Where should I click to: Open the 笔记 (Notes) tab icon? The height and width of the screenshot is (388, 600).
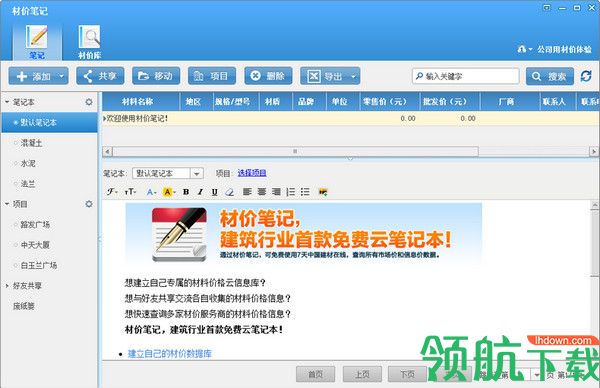pos(37,42)
